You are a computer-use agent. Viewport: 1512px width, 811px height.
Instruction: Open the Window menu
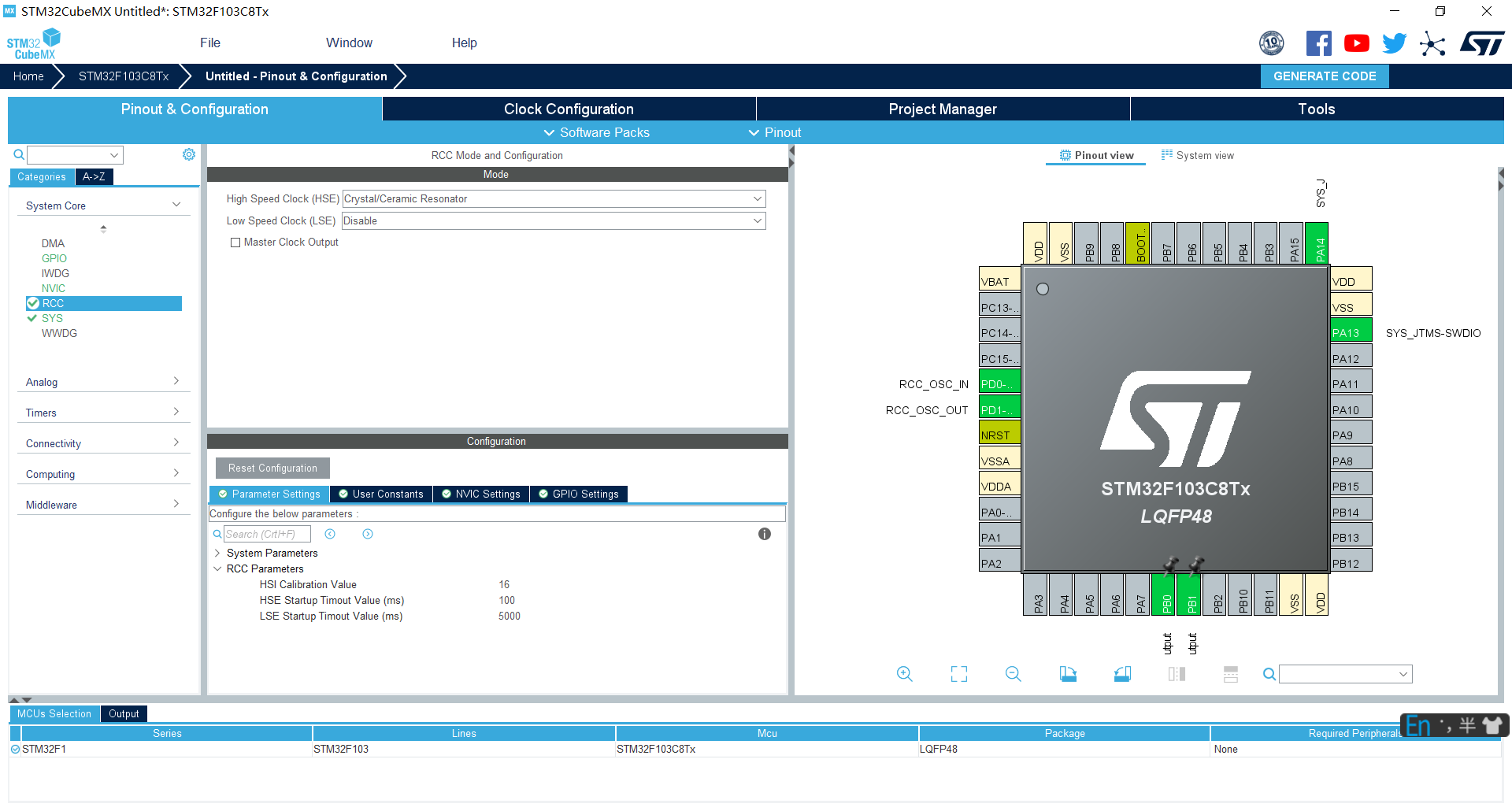coord(349,43)
